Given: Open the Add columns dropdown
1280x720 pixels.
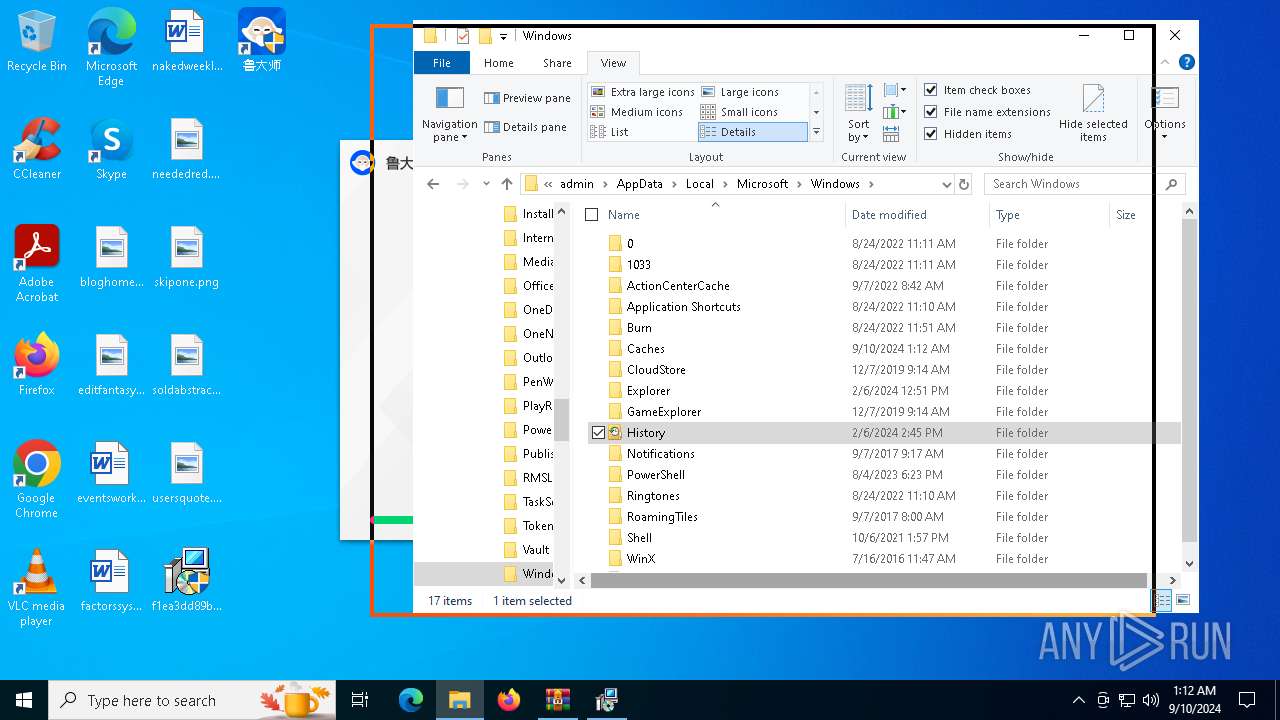Looking at the screenshot, I should [x=895, y=112].
